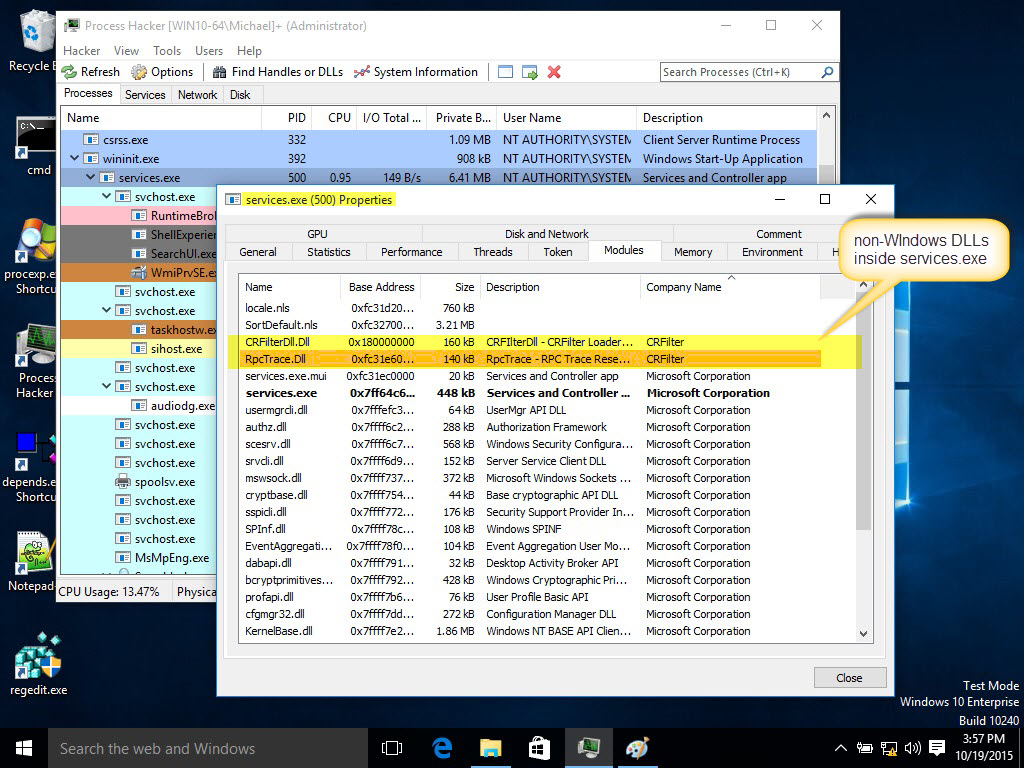Open the GPU tab in Properties

click(x=317, y=234)
